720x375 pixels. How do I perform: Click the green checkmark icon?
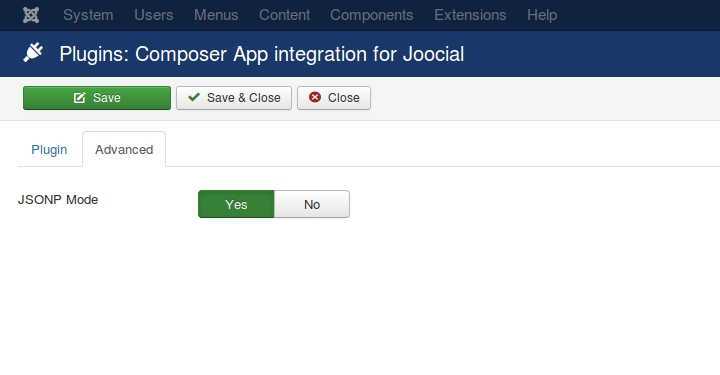(194, 97)
